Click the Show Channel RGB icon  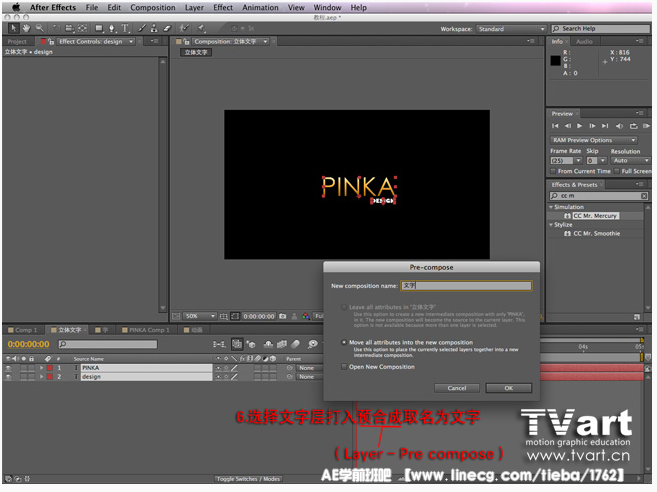[x=306, y=316]
